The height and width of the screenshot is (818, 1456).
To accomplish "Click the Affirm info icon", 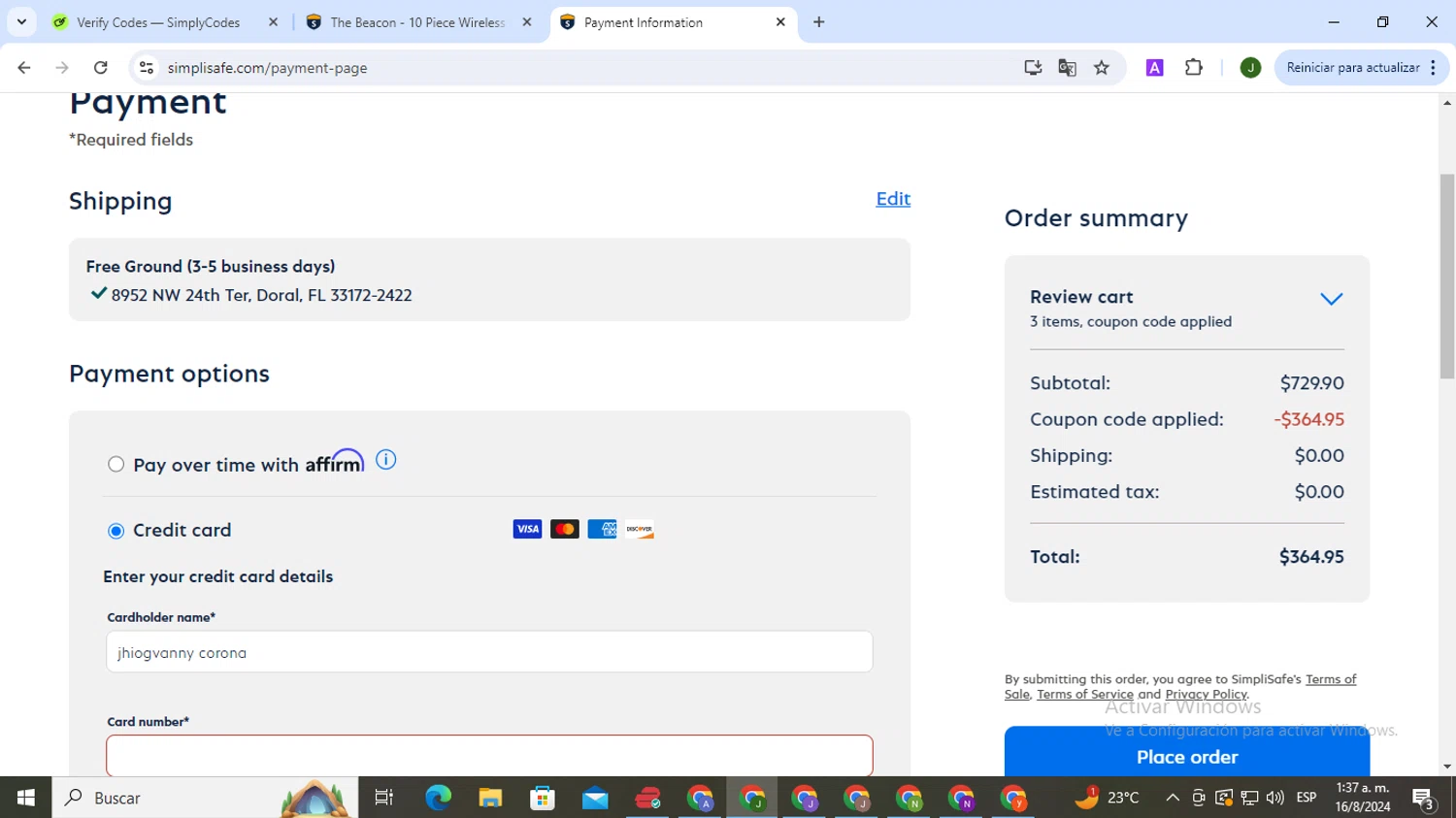I will (x=386, y=460).
